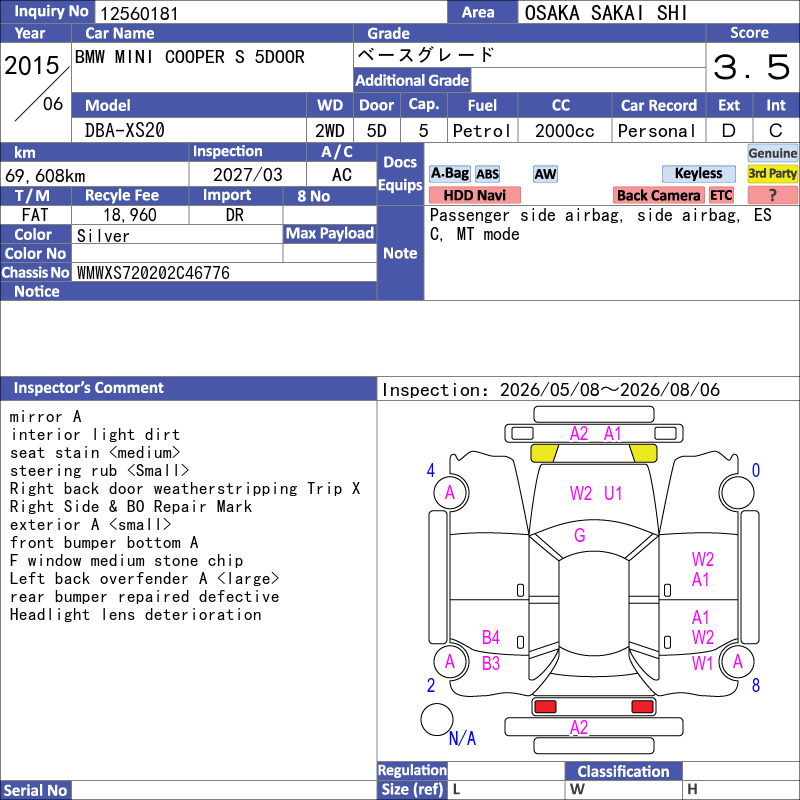Image resolution: width=800 pixels, height=800 pixels.
Task: Click 'rear bumper repaired defective' comment
Action: (x=144, y=597)
